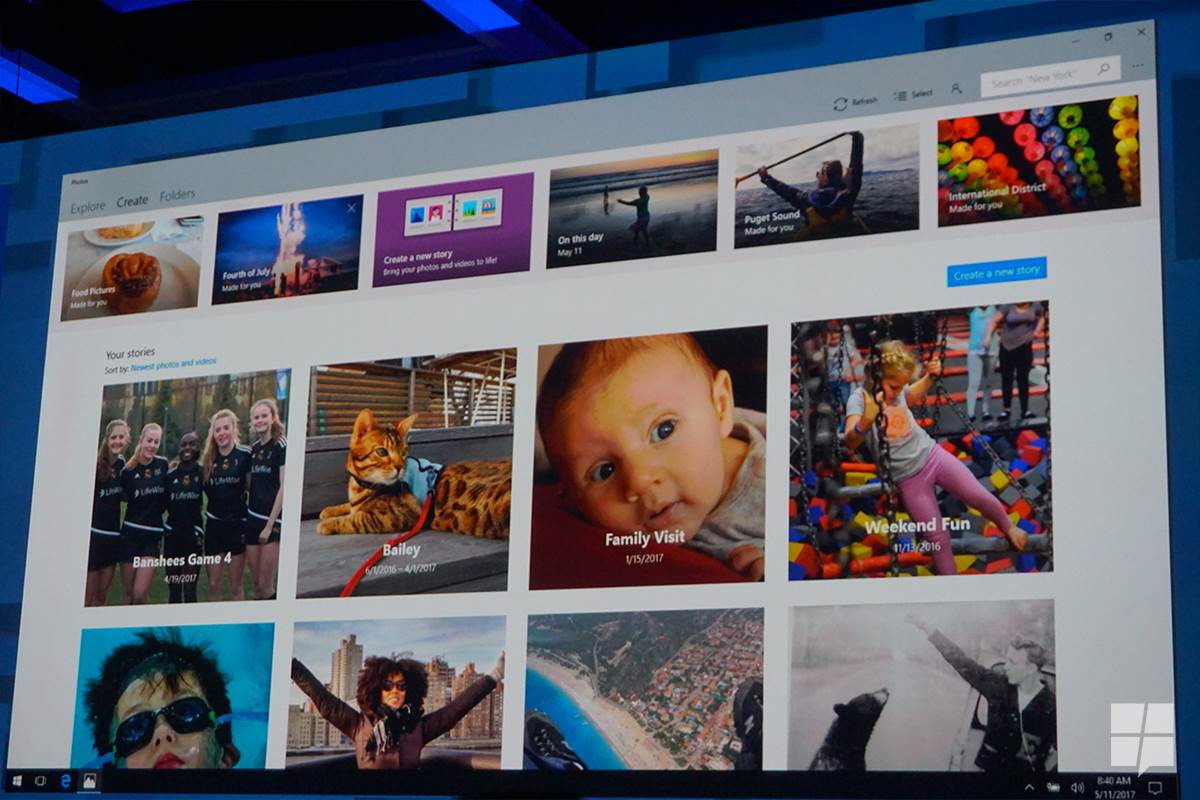Switch to the Folders tab
The image size is (1200, 800).
177,195
